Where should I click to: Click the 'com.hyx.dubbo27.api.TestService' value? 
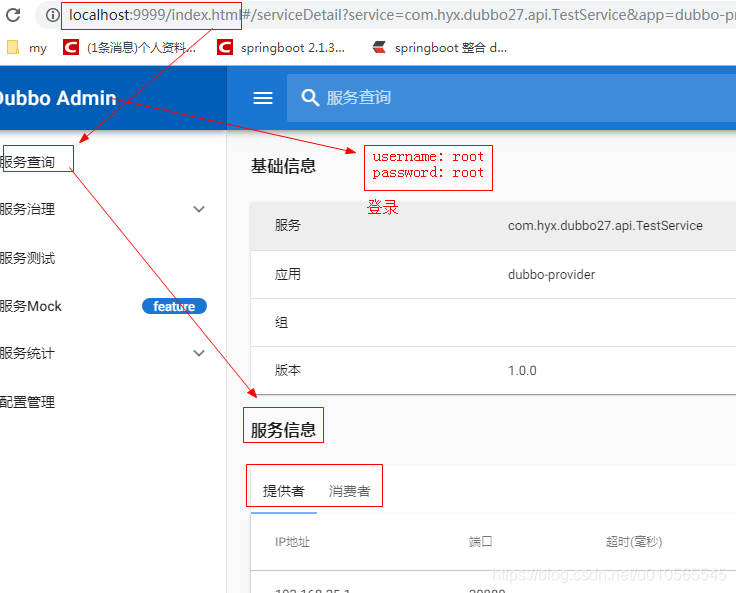pos(605,226)
